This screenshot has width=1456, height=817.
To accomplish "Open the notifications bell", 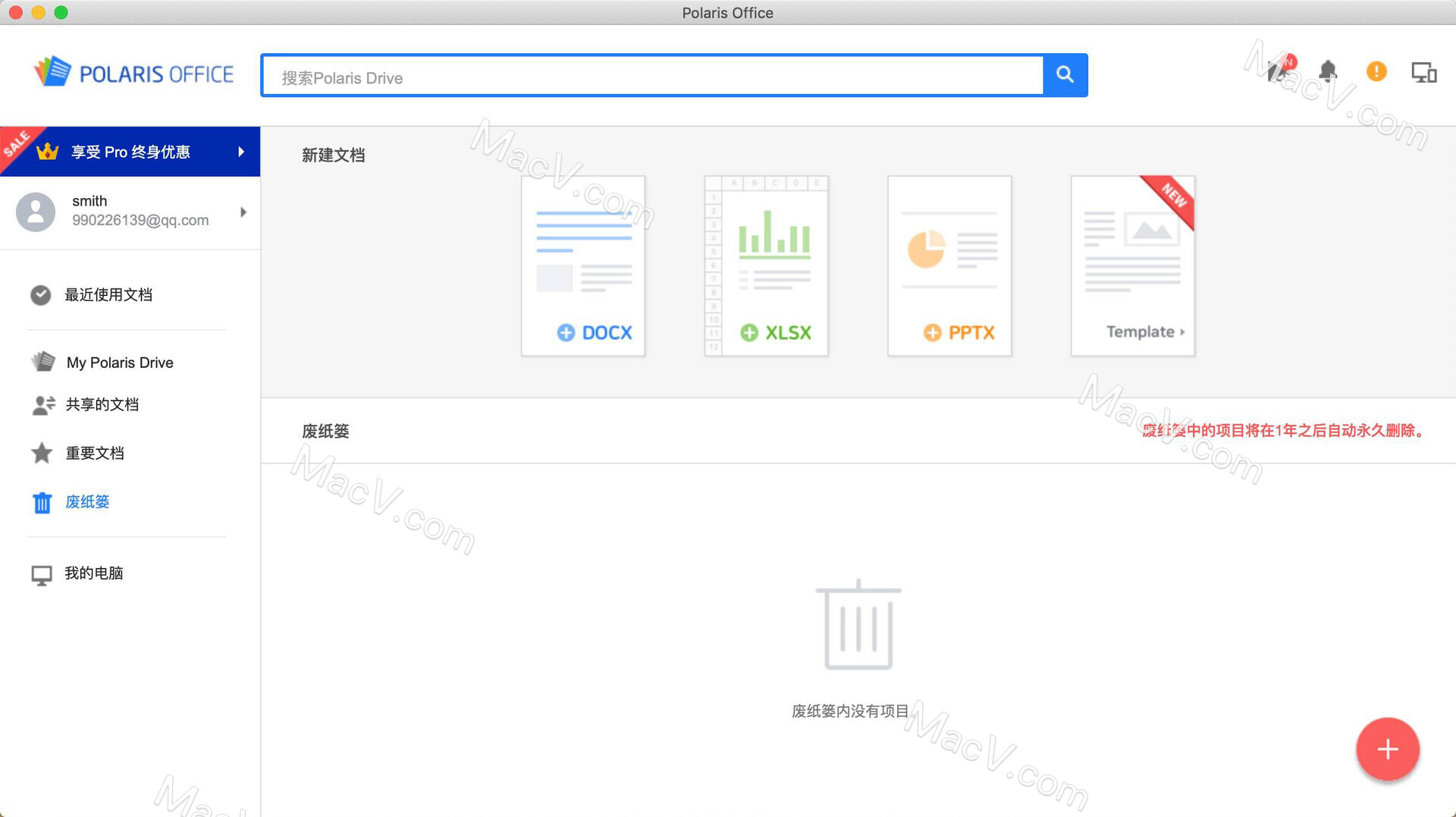I will [1327, 71].
